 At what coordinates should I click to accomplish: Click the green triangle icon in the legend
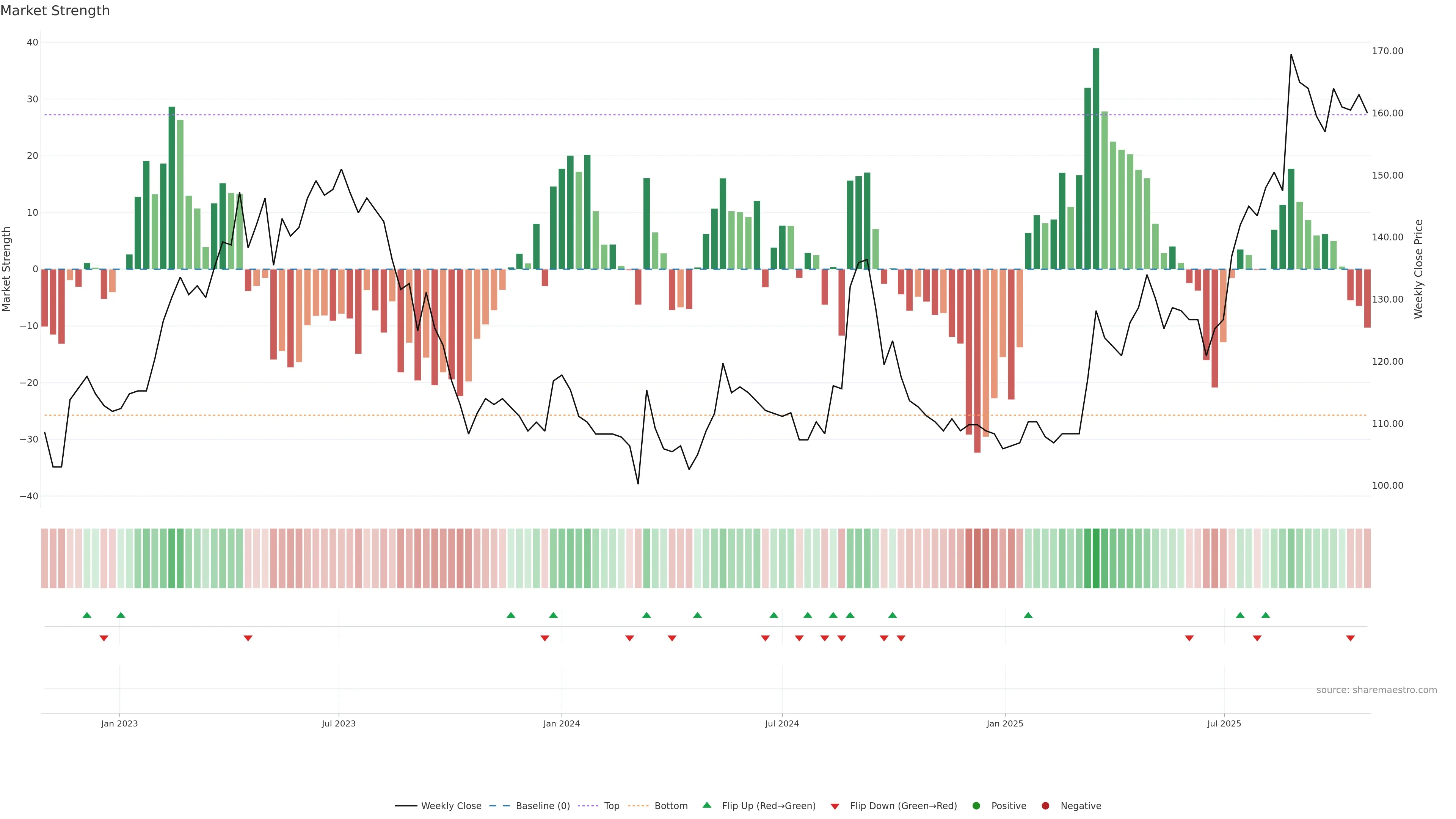[x=706, y=805]
